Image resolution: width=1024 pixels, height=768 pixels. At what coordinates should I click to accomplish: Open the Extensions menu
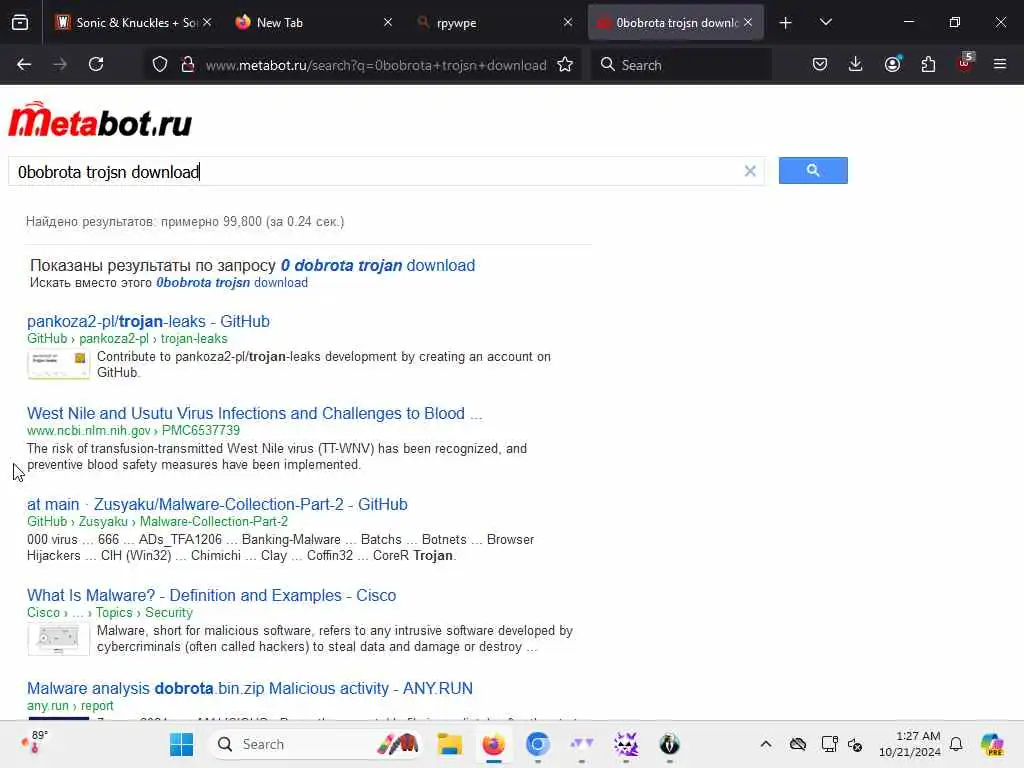coord(928,64)
